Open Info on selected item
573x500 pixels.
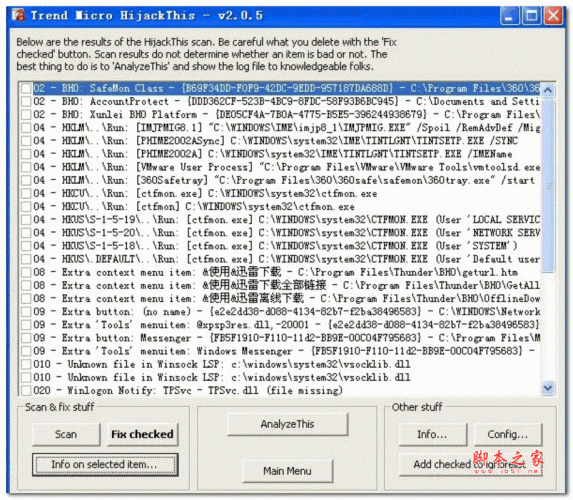[105, 465]
